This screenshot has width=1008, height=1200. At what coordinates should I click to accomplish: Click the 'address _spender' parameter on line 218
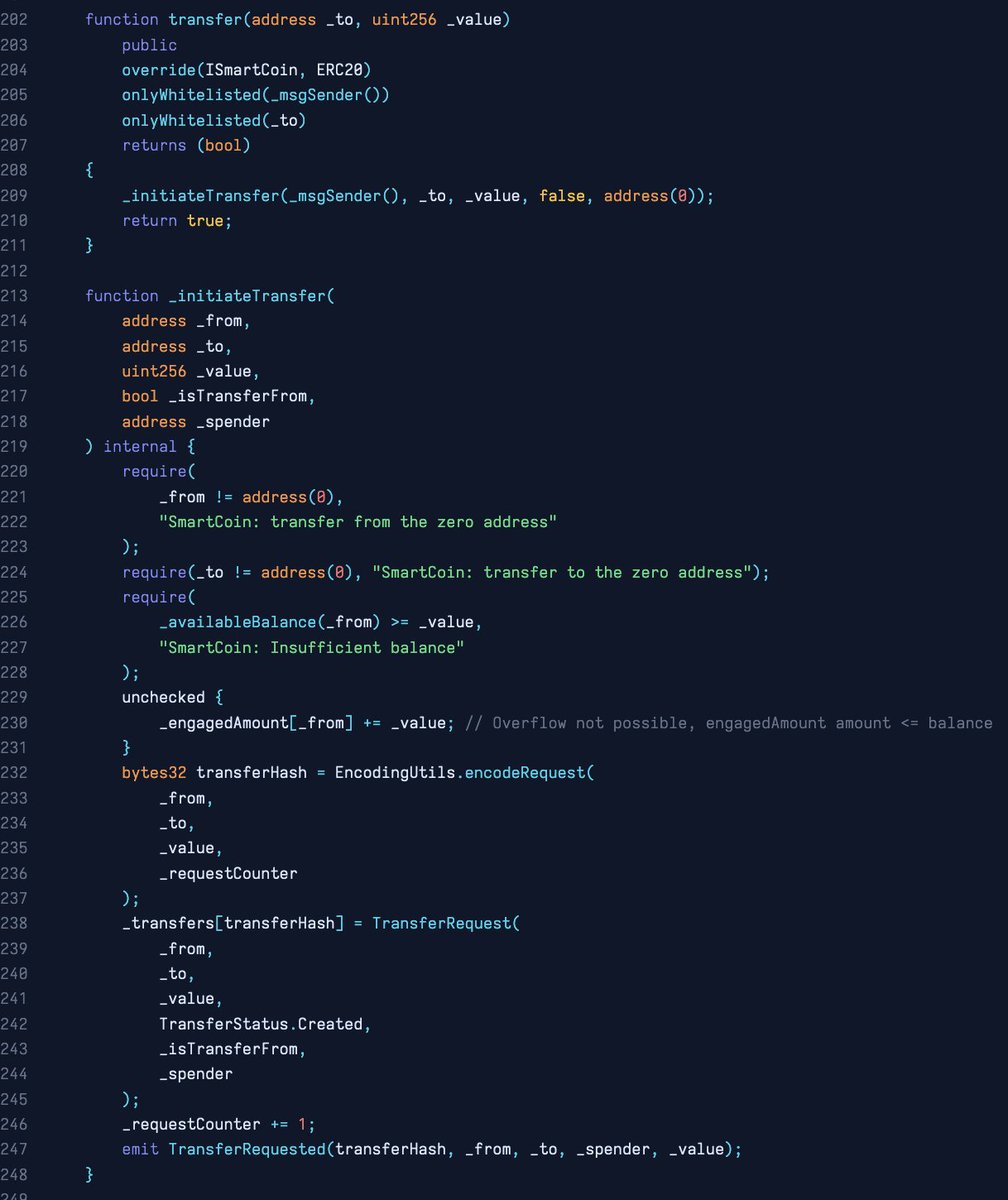point(195,422)
